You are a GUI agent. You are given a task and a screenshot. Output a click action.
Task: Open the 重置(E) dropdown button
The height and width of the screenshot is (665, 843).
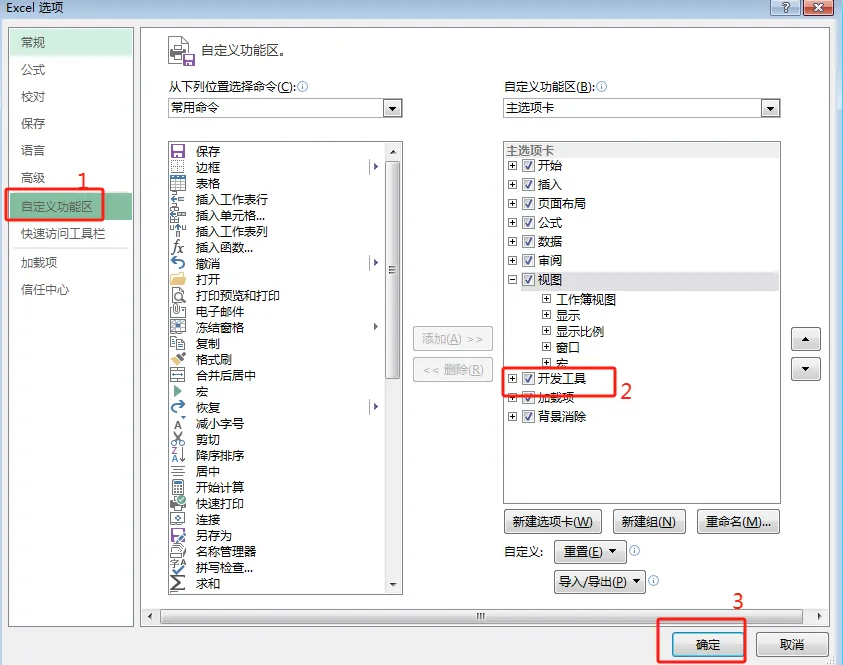(590, 552)
